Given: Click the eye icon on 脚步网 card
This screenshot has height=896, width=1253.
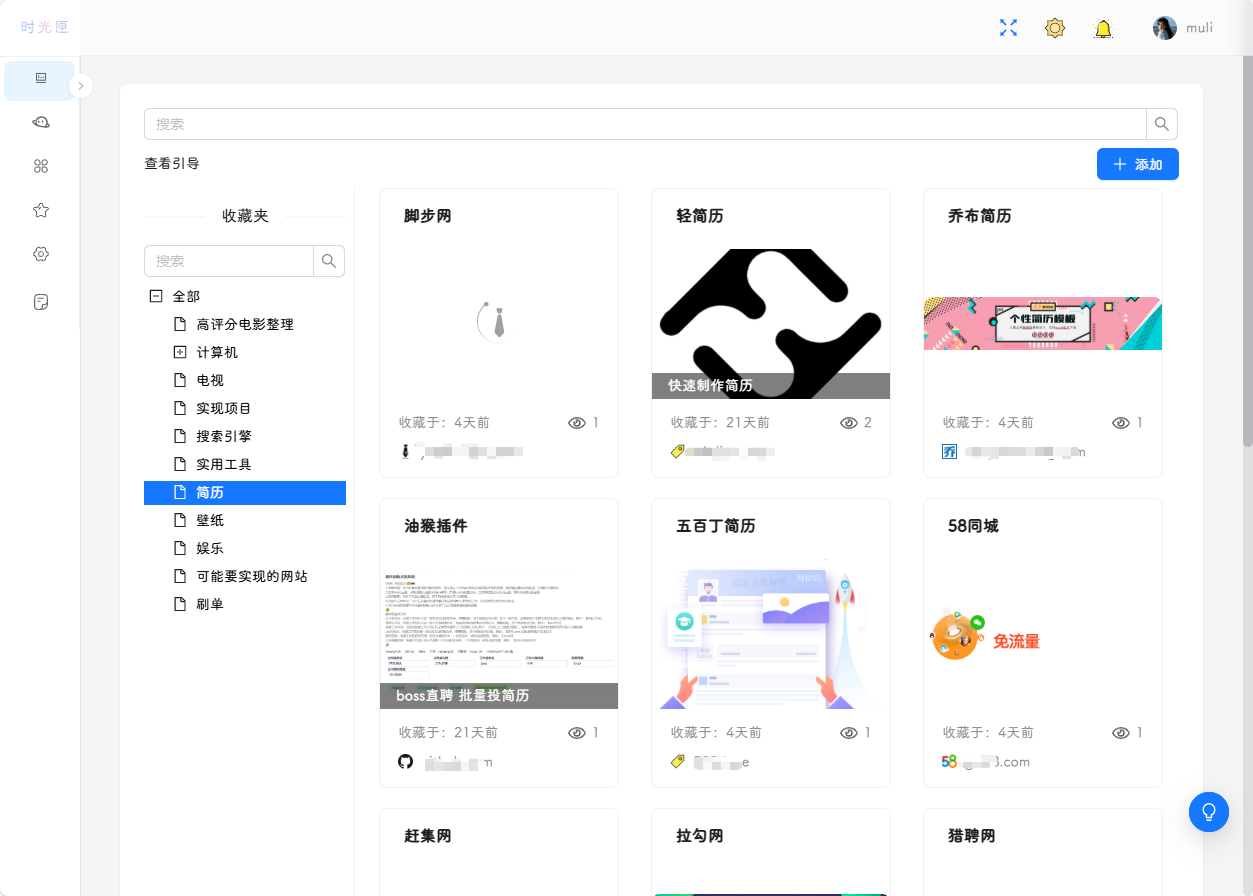Looking at the screenshot, I should 576,423.
